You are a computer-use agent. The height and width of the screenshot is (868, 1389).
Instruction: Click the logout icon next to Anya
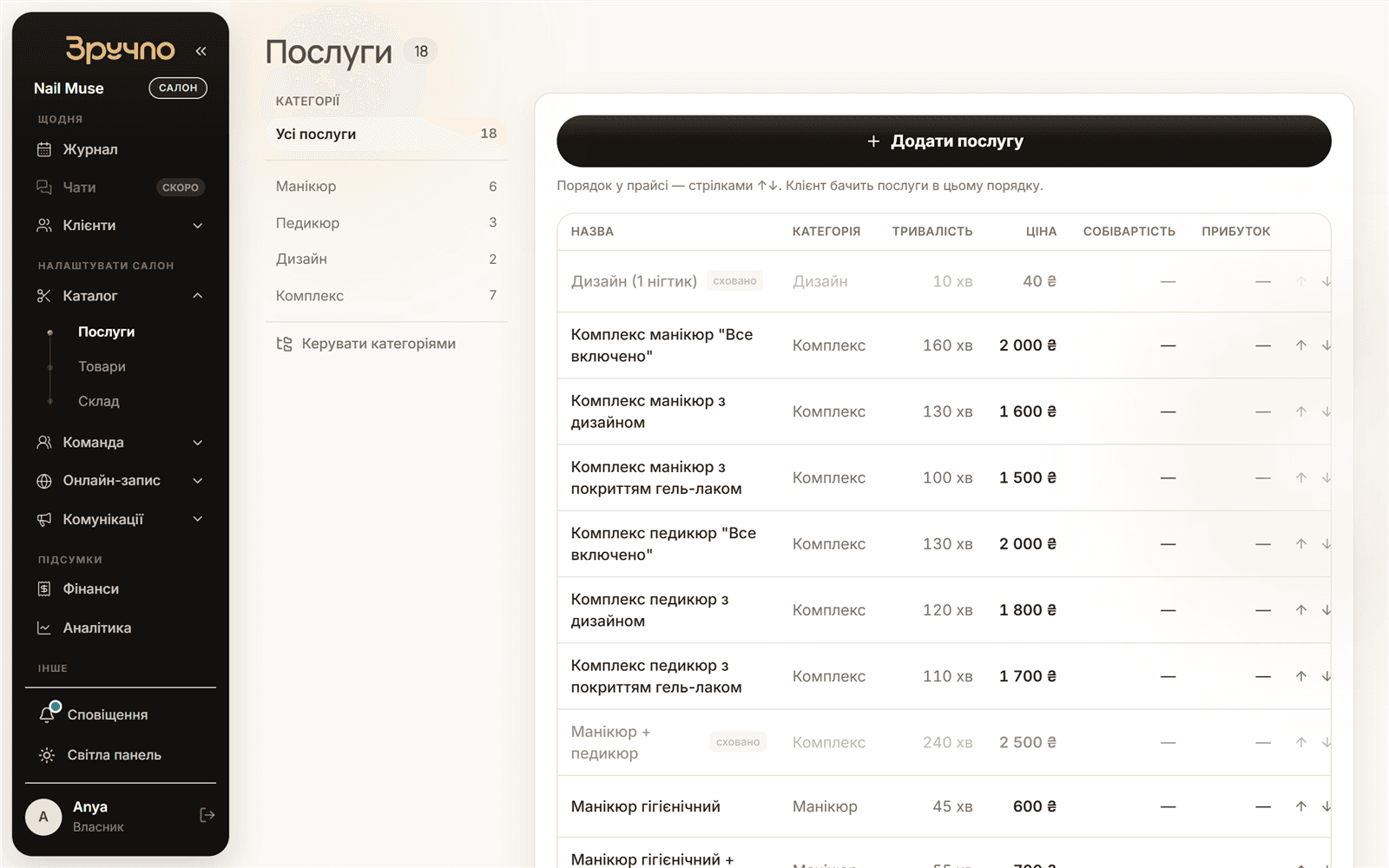207,815
